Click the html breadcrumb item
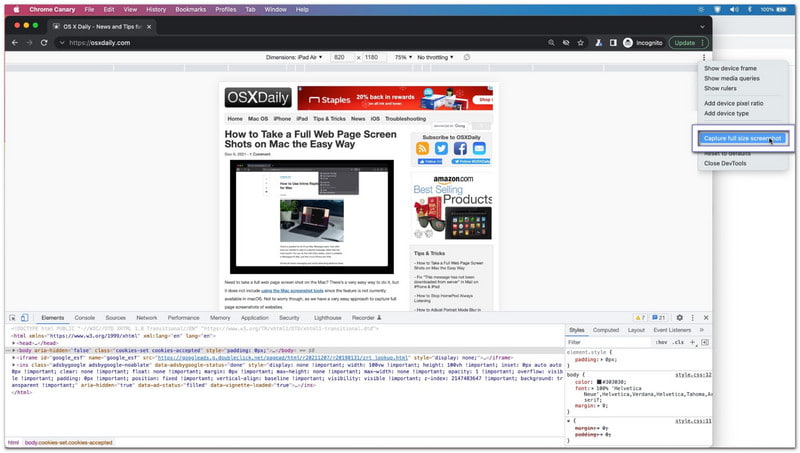The width and height of the screenshot is (800, 453). coord(13,443)
